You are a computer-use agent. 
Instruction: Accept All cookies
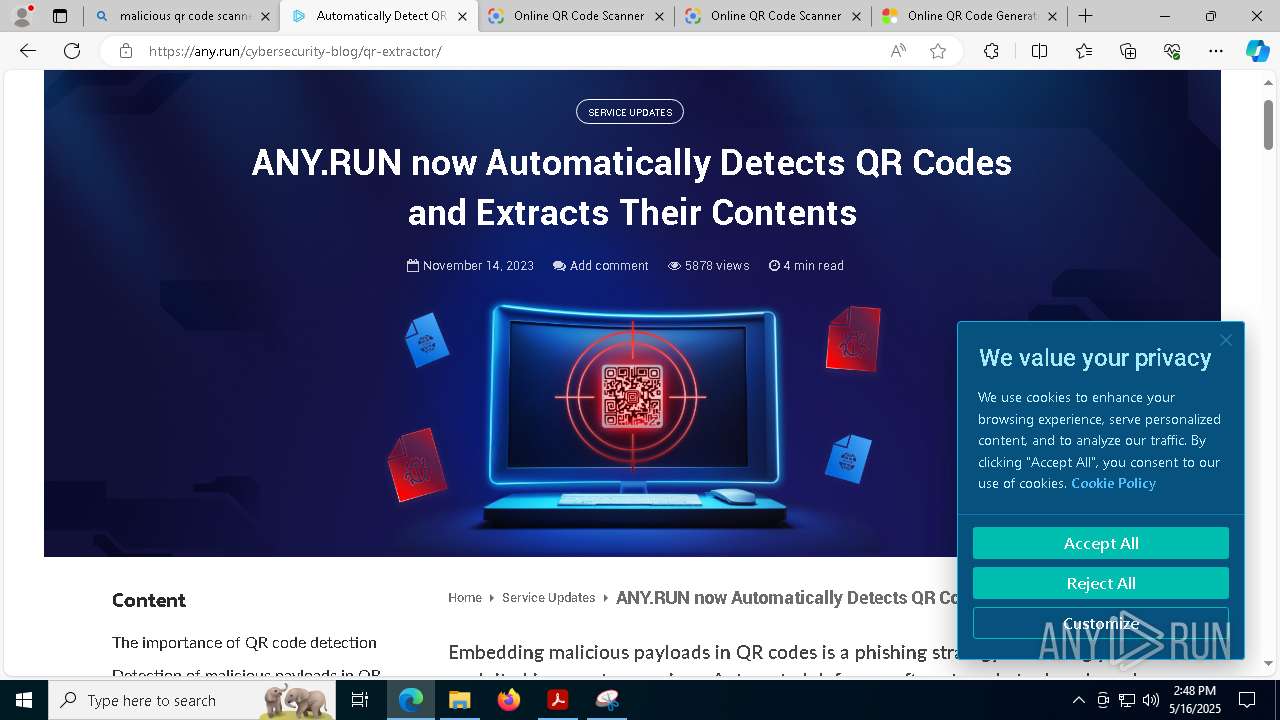(x=1101, y=543)
